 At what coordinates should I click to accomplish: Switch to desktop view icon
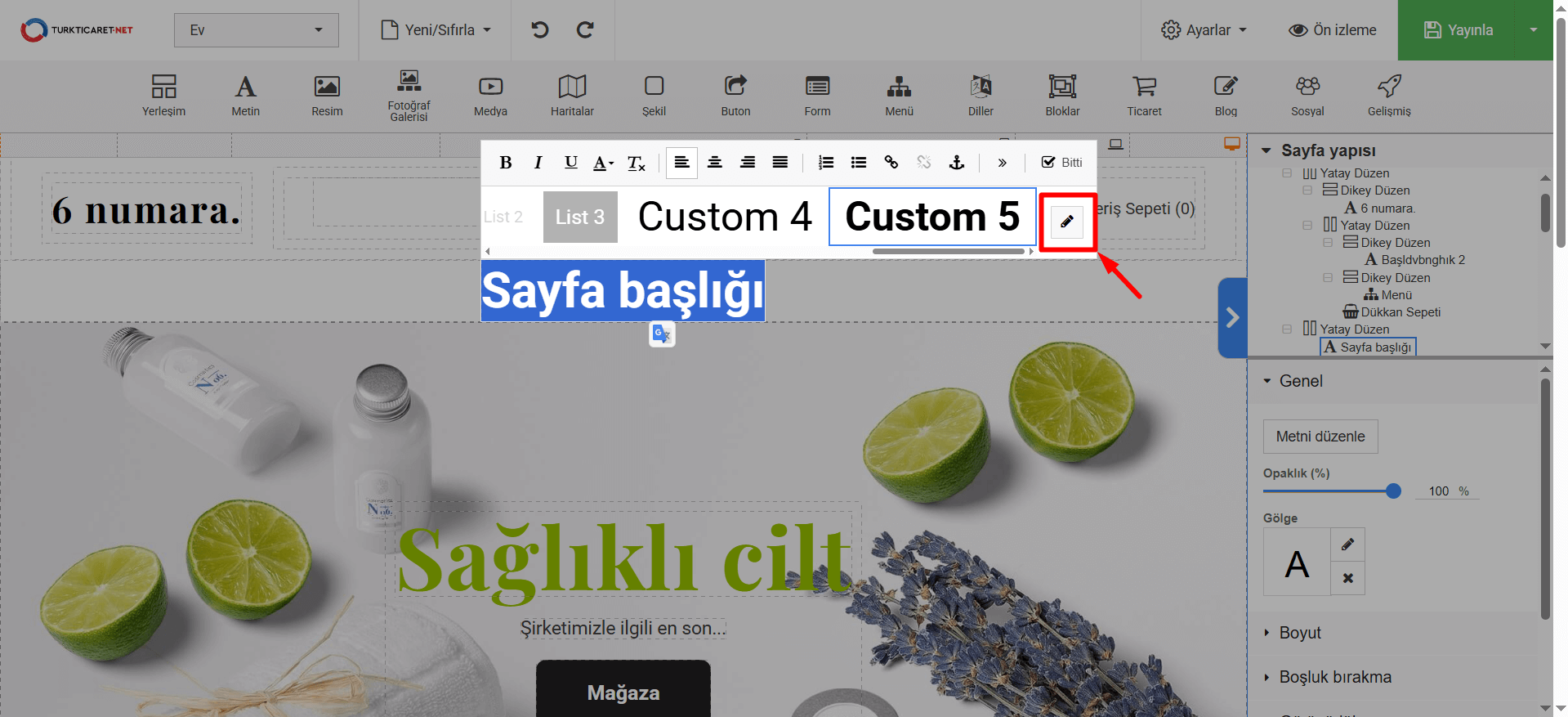1232,144
